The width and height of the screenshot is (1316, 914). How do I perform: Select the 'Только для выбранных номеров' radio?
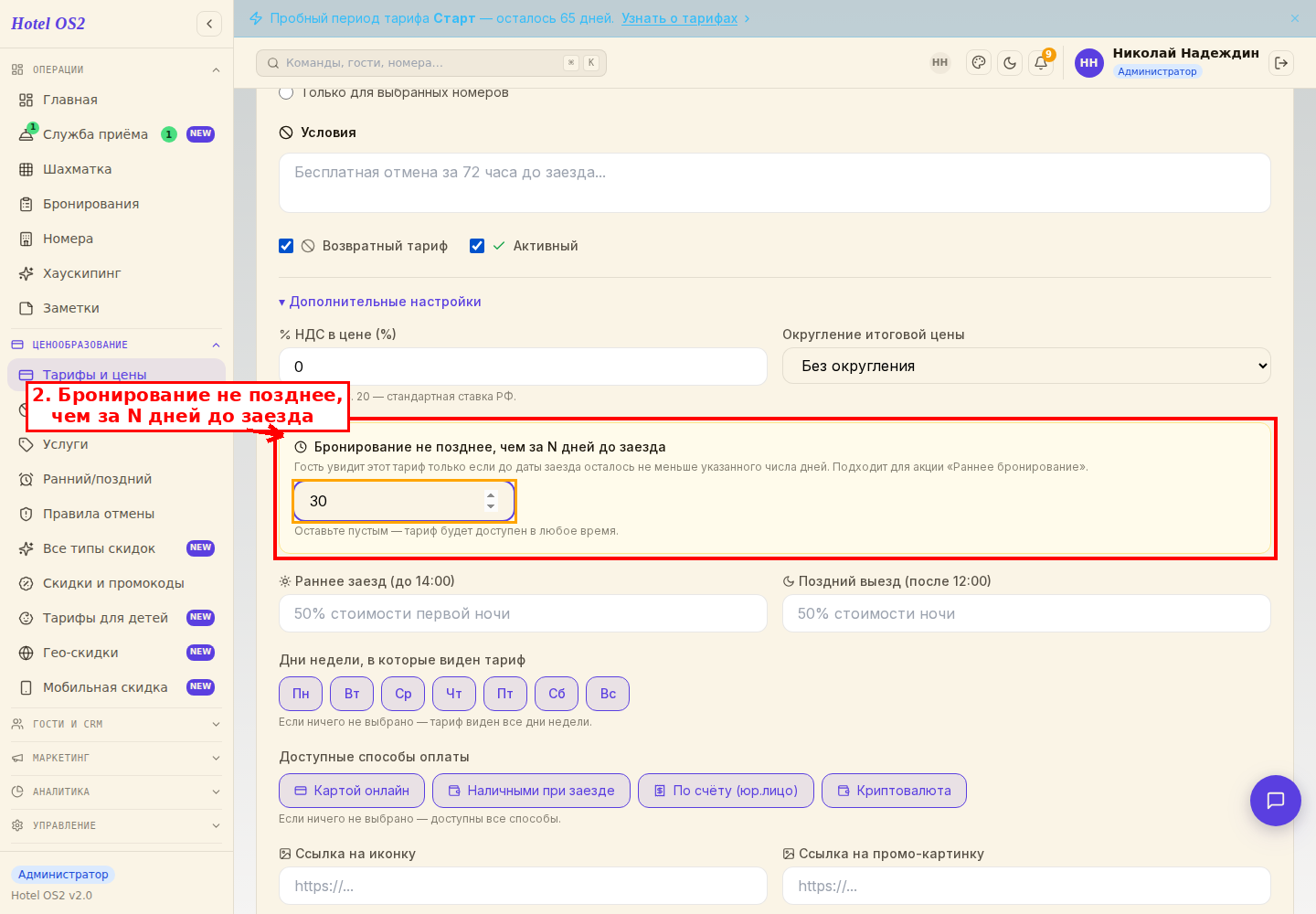(x=286, y=92)
